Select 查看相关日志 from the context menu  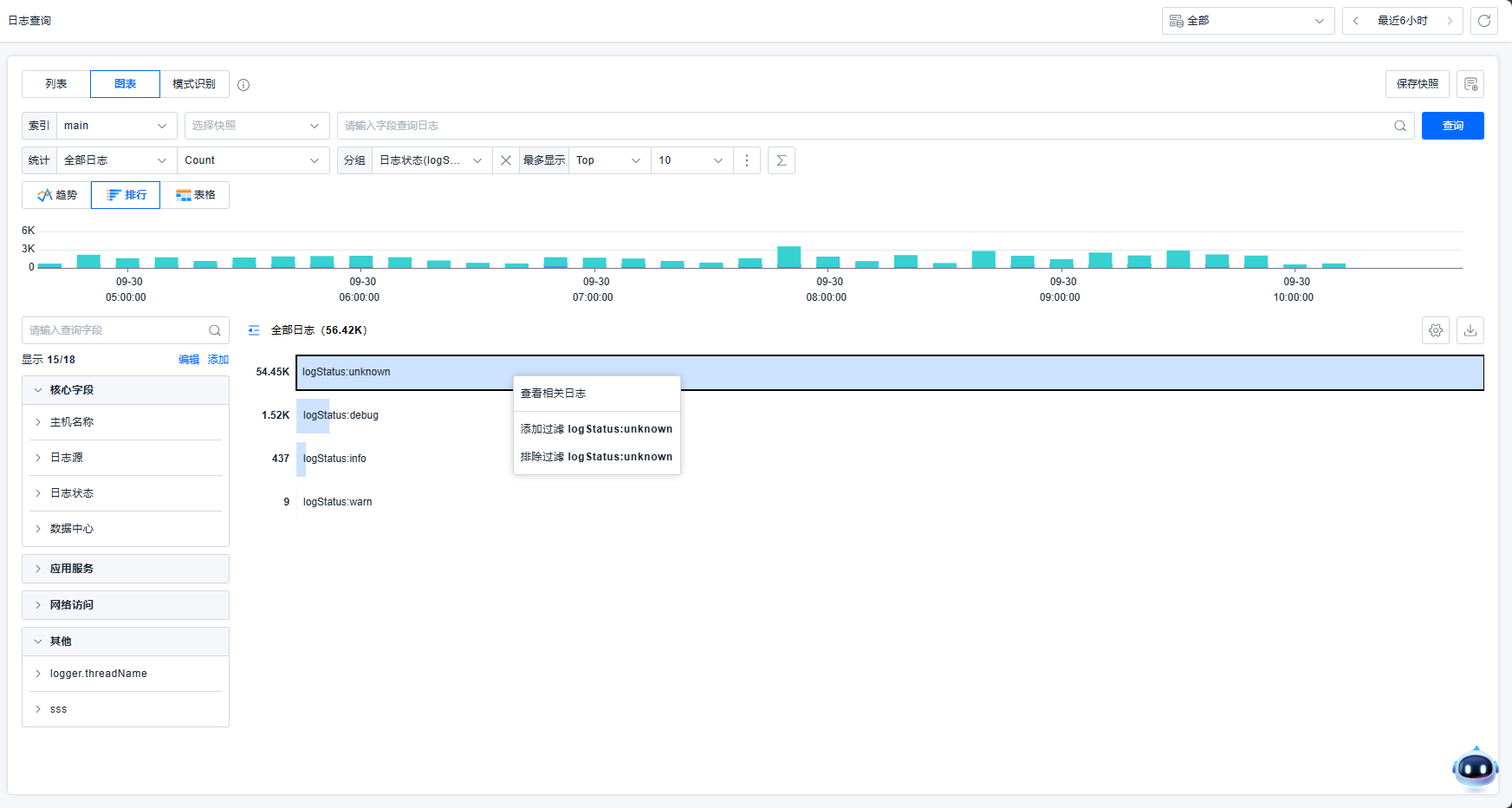click(x=554, y=394)
